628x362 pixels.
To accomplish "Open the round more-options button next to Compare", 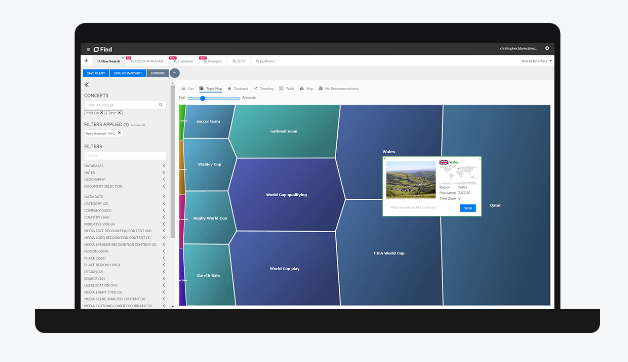I will click(175, 73).
